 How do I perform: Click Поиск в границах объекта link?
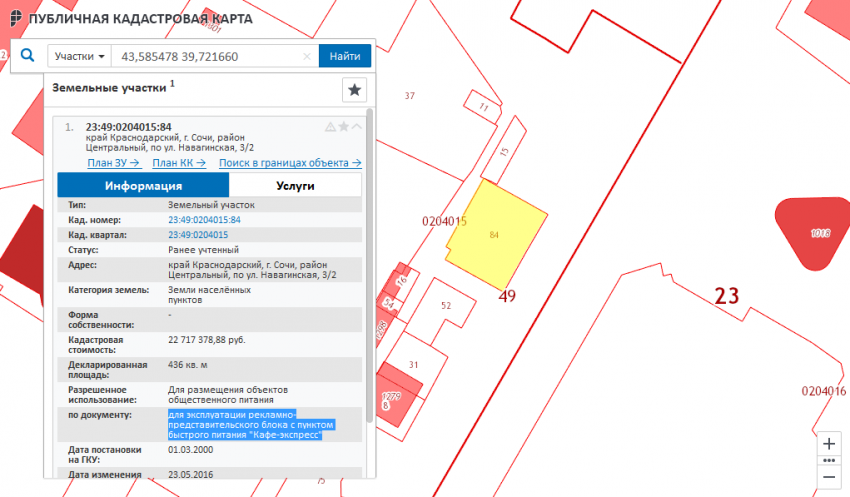pos(289,163)
